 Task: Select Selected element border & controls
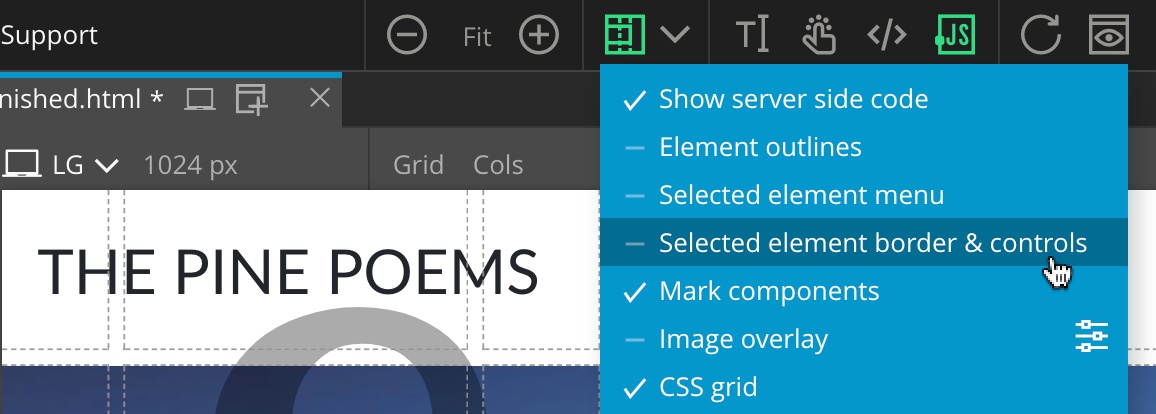(x=863, y=242)
